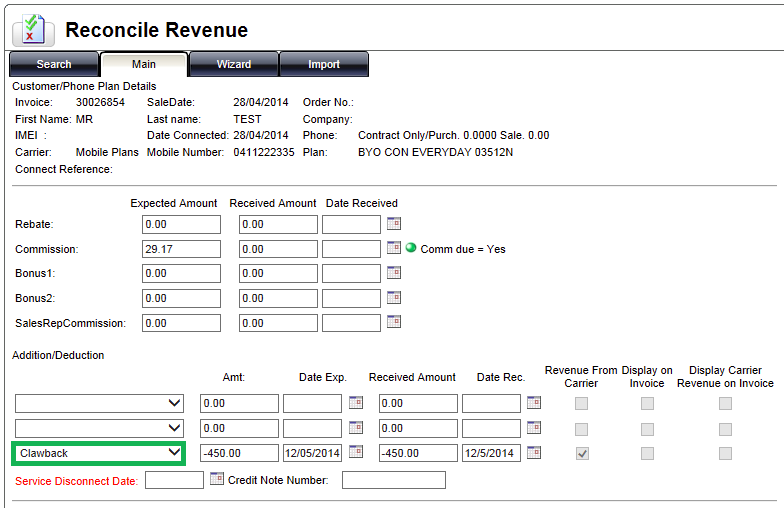Toggle Display on Invoice for Clawback row
The image size is (784, 508).
point(648,454)
